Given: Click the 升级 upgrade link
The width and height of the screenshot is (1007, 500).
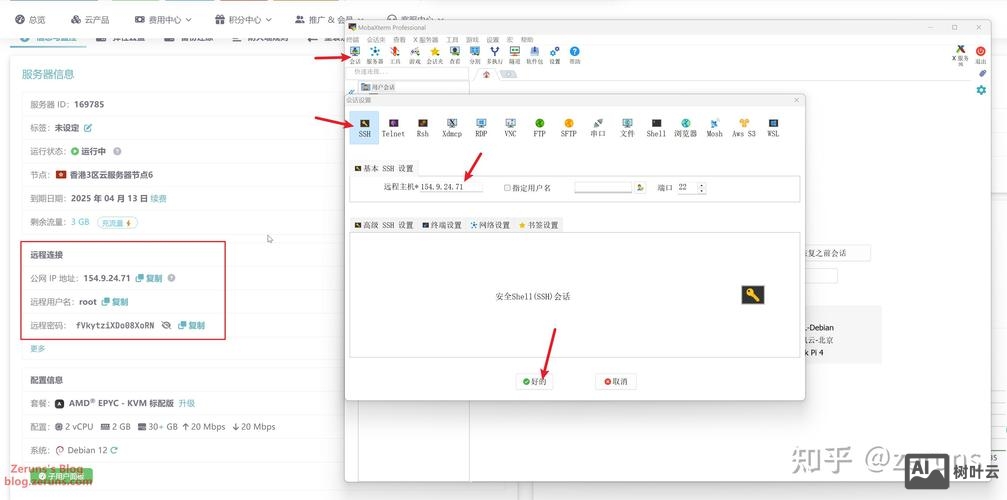Looking at the screenshot, I should pyautogui.click(x=187, y=403).
